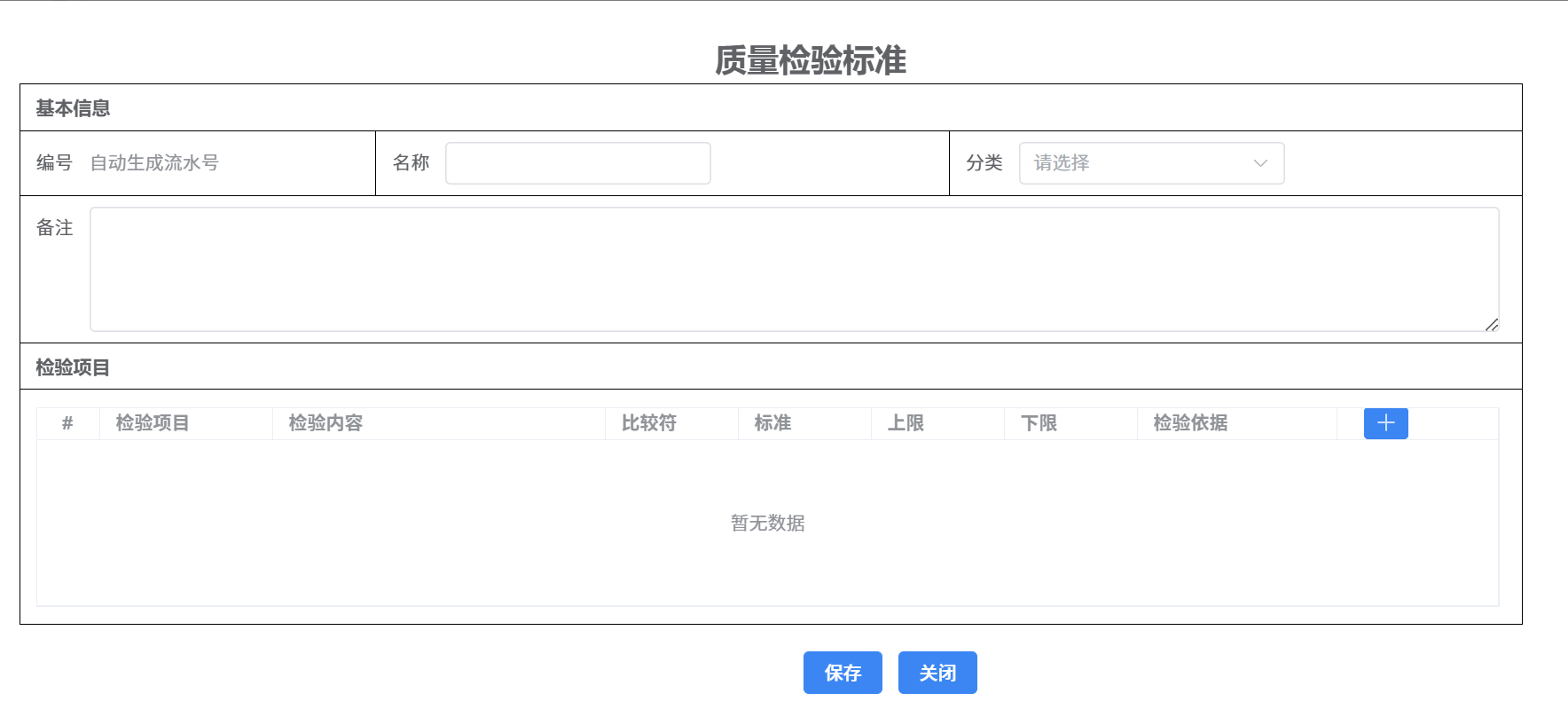Screen dimensions: 1568x717
Task: Click the 保存 button
Action: (842, 673)
